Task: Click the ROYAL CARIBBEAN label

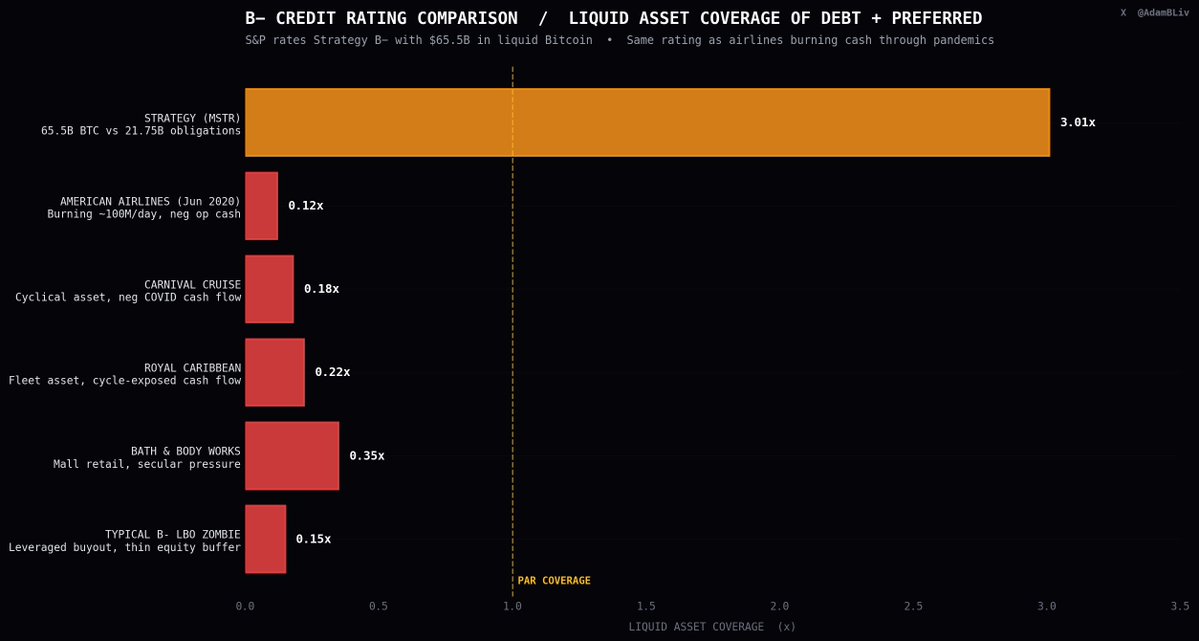Action: coord(192,368)
